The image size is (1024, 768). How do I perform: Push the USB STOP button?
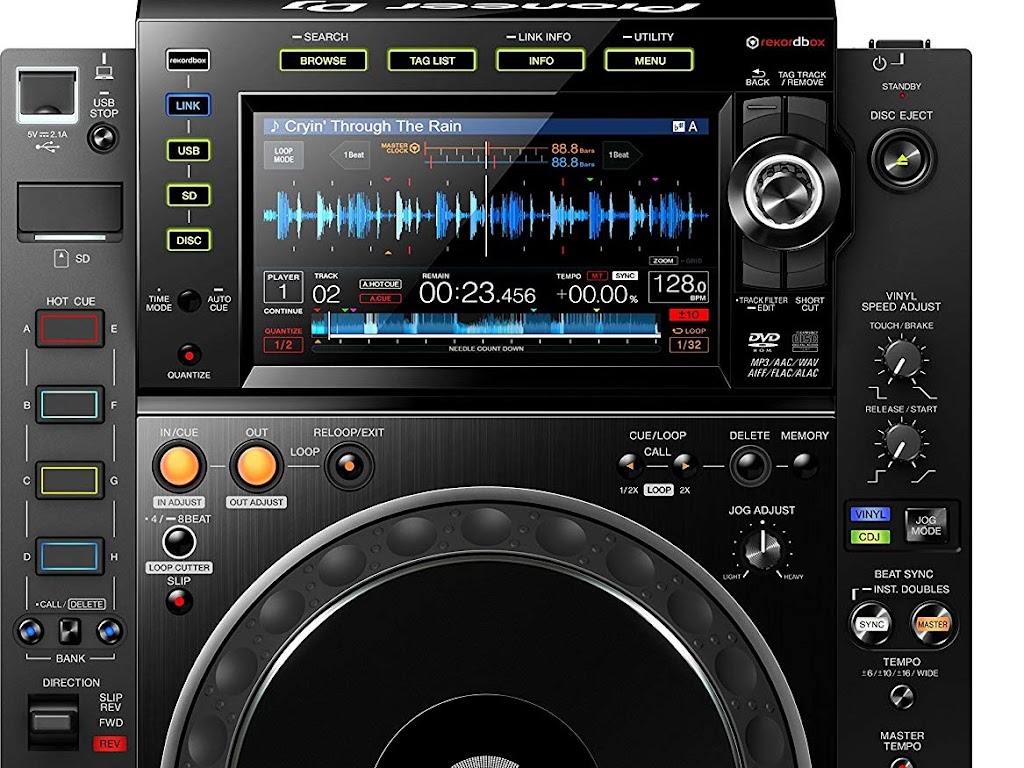click(x=103, y=138)
